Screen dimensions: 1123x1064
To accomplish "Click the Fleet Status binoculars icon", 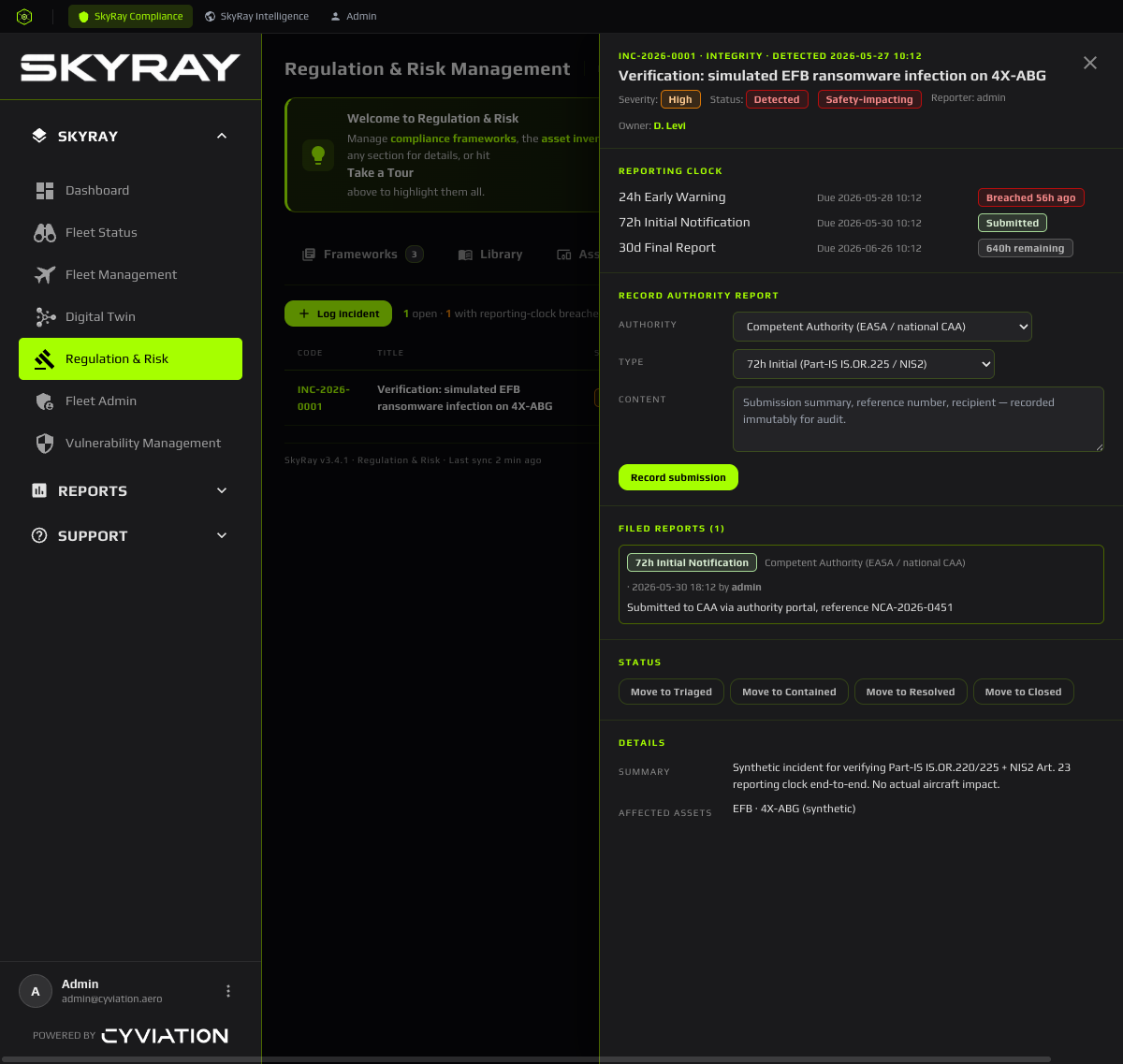I will coord(45,232).
